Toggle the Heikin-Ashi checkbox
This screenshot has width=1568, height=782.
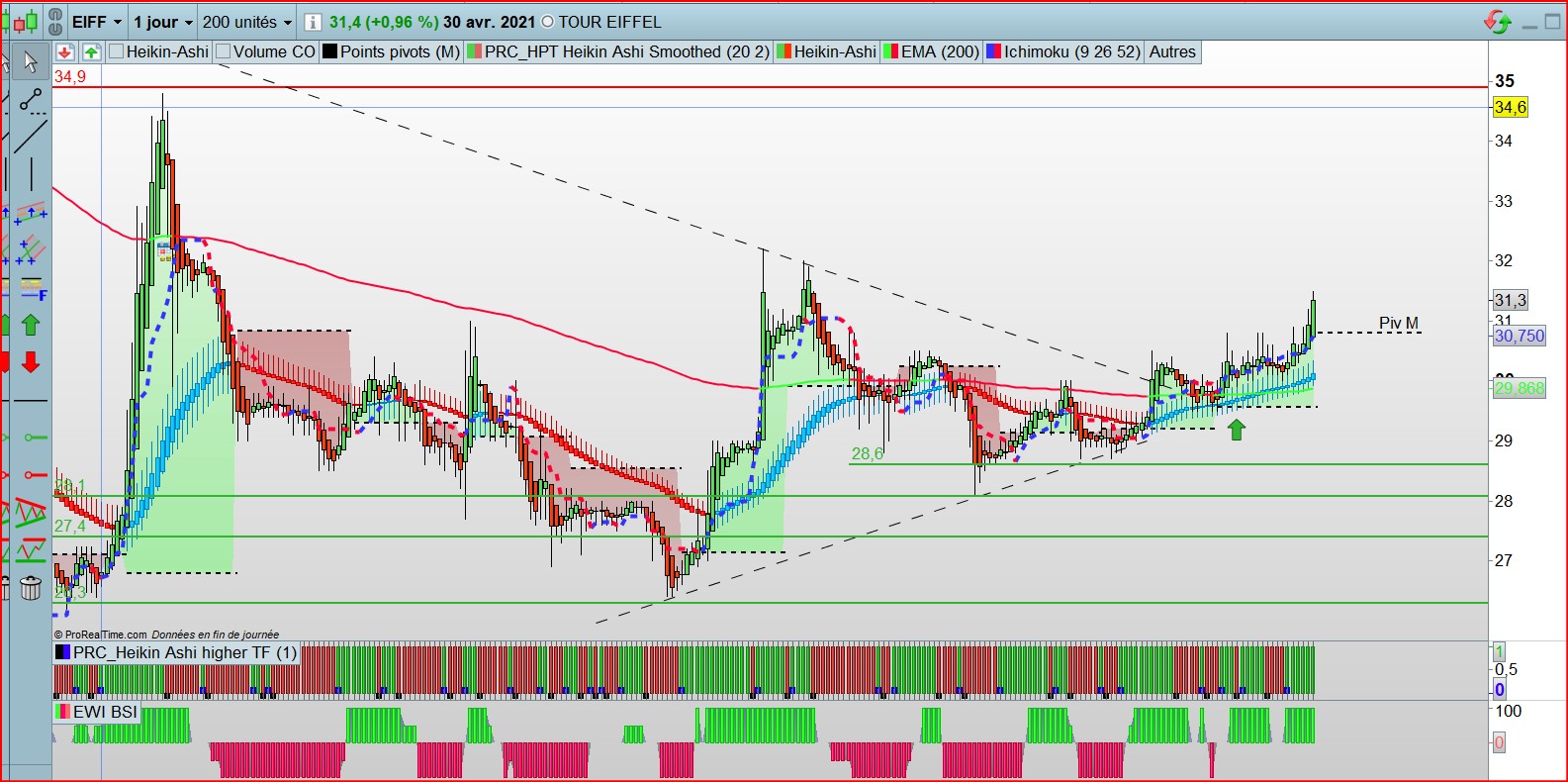[x=117, y=51]
